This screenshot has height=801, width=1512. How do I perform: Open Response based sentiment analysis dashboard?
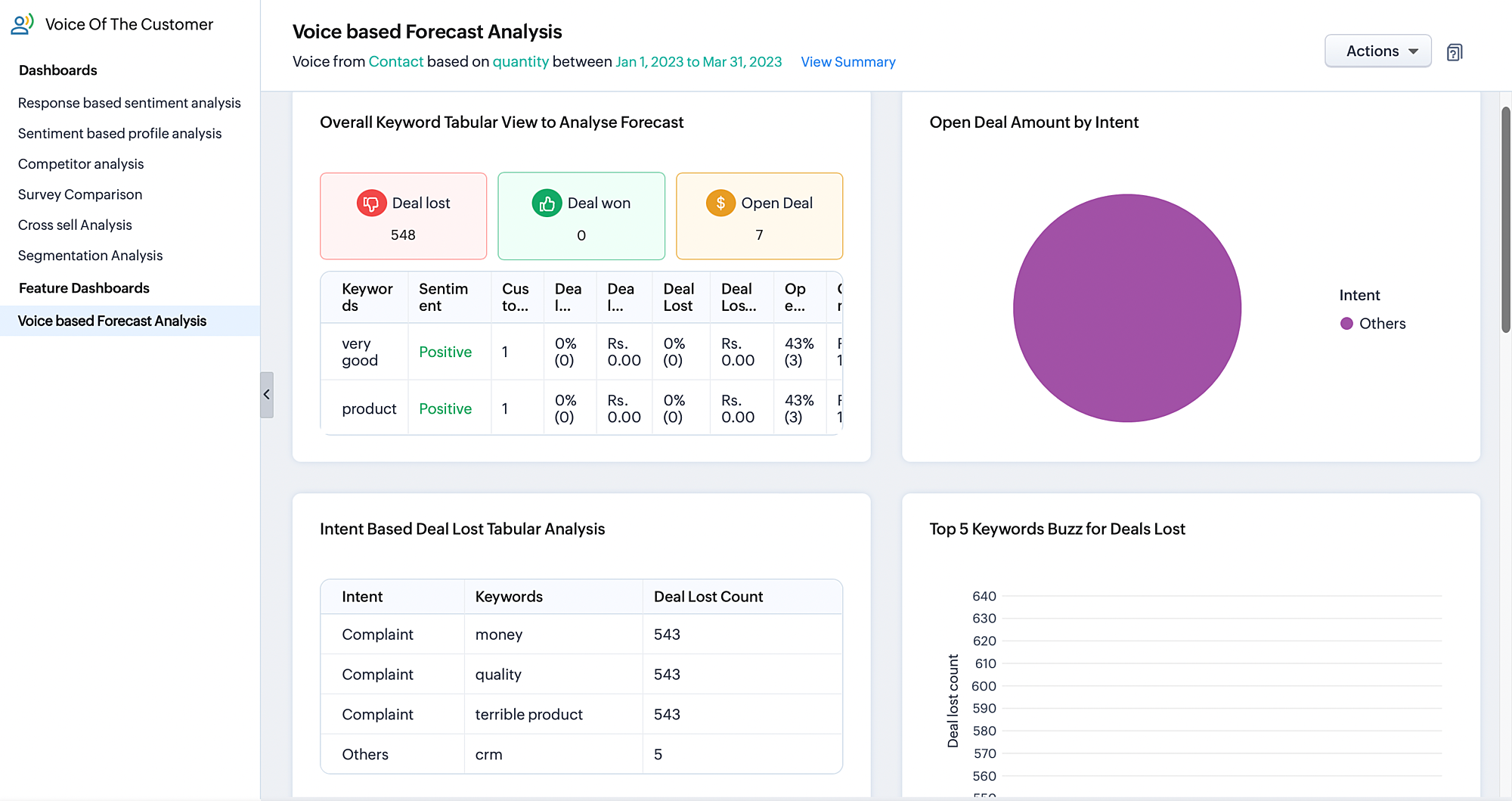tap(129, 102)
